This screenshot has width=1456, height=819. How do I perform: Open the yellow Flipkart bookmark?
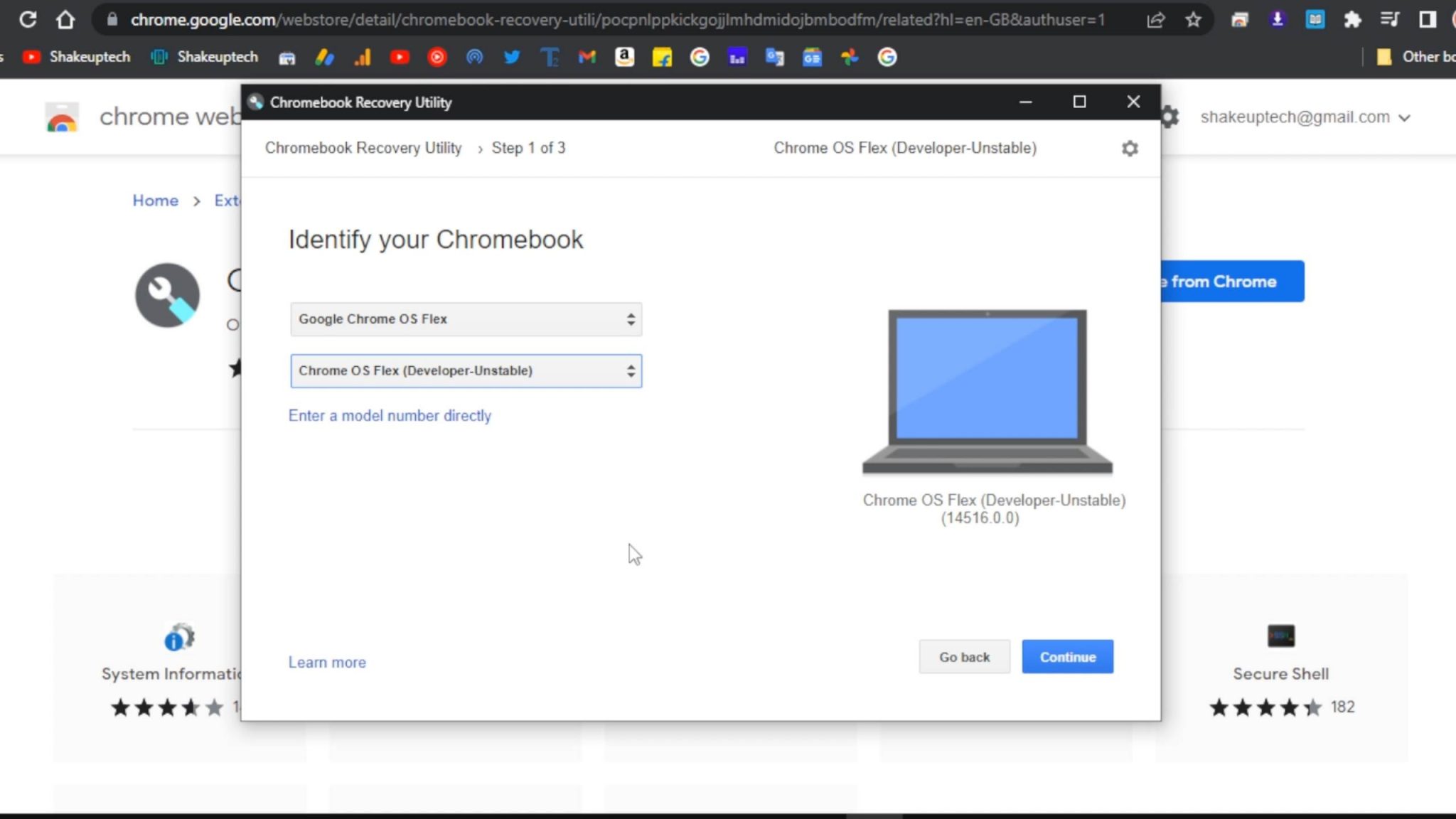[662, 57]
